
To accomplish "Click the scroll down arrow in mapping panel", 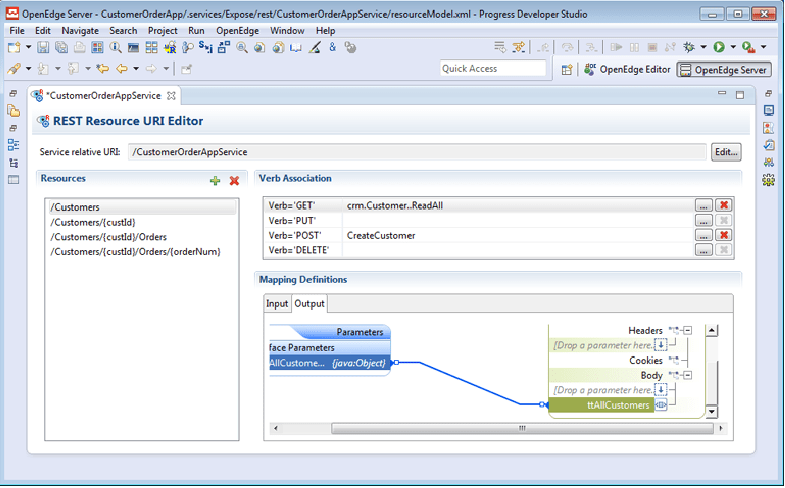I will coord(711,412).
